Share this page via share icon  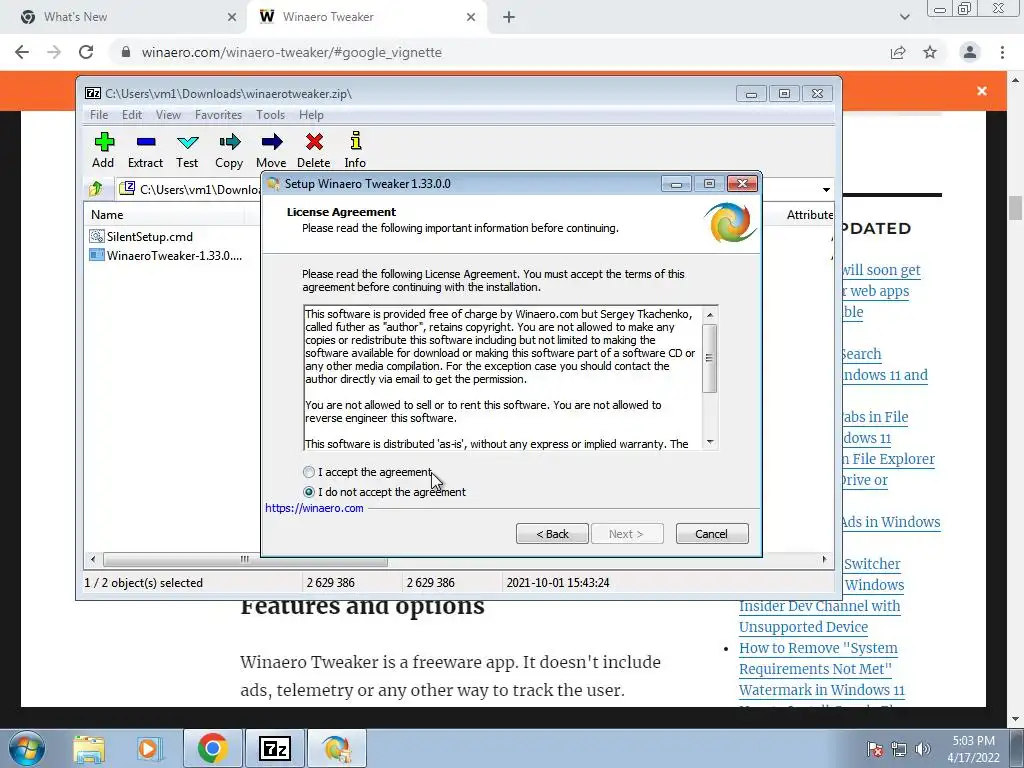pos(898,52)
